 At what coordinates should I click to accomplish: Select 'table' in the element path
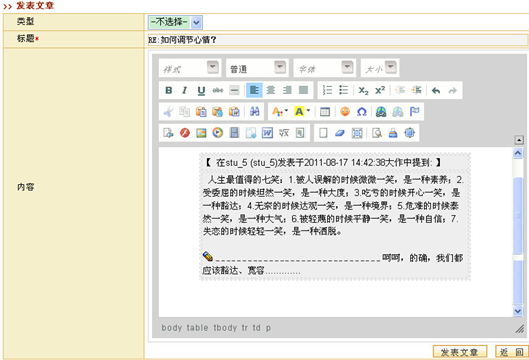coord(197,328)
